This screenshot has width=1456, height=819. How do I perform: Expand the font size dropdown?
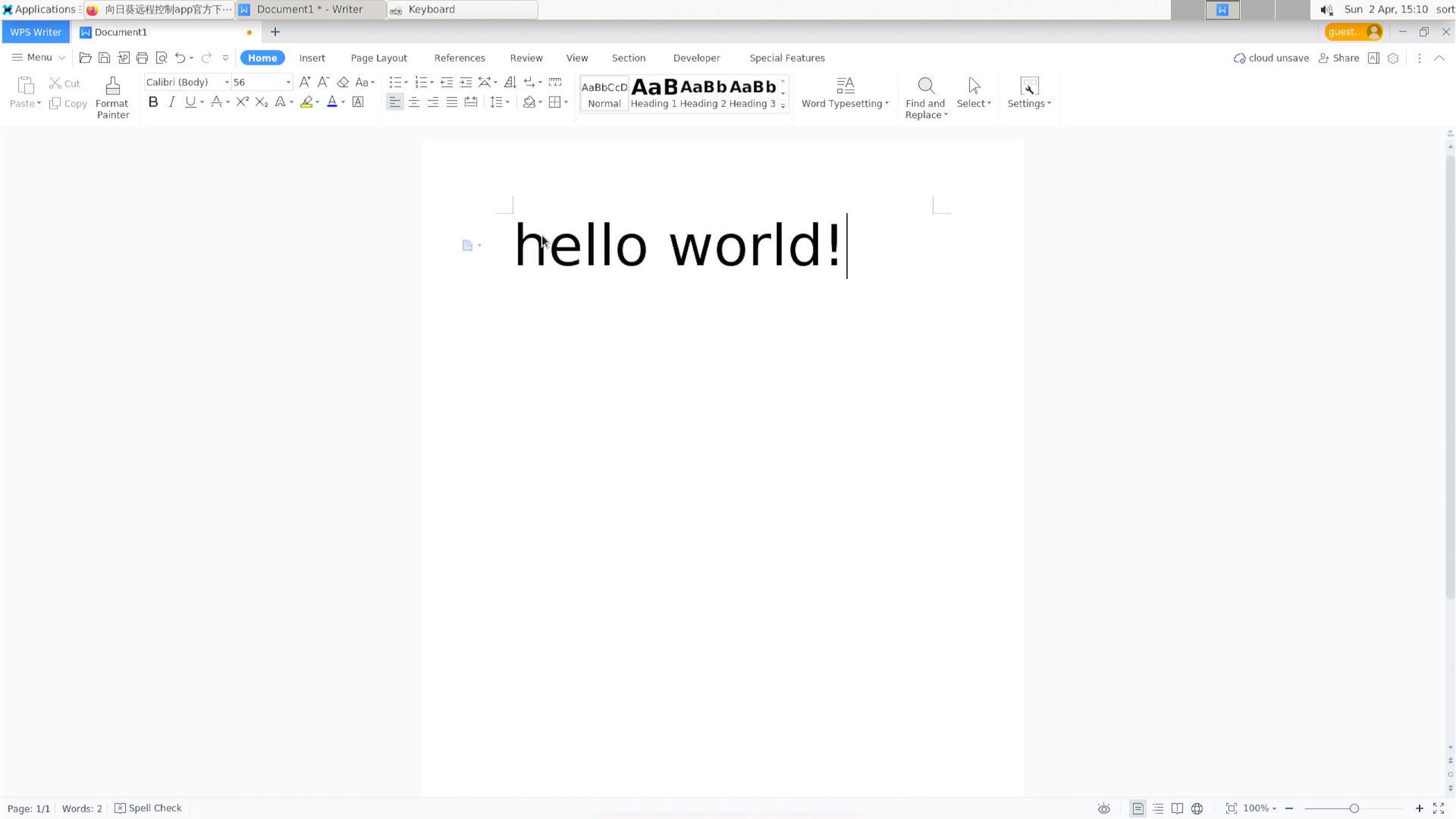pyautogui.click(x=288, y=82)
